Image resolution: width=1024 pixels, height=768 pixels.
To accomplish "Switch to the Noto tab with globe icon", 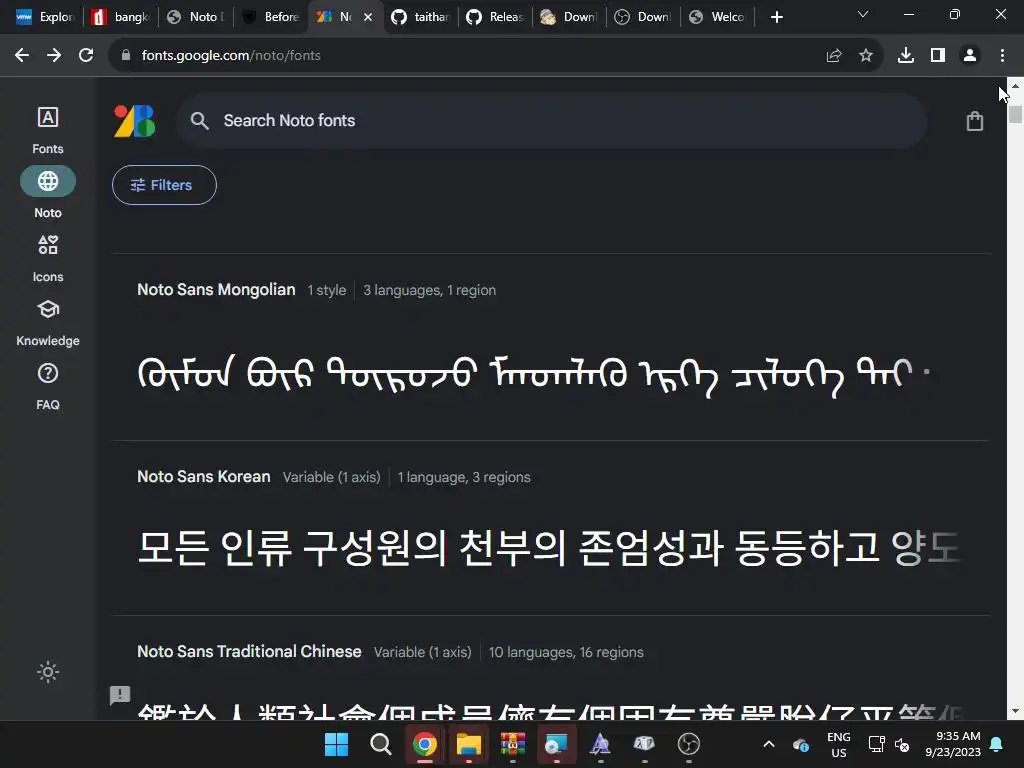I will click(195, 17).
